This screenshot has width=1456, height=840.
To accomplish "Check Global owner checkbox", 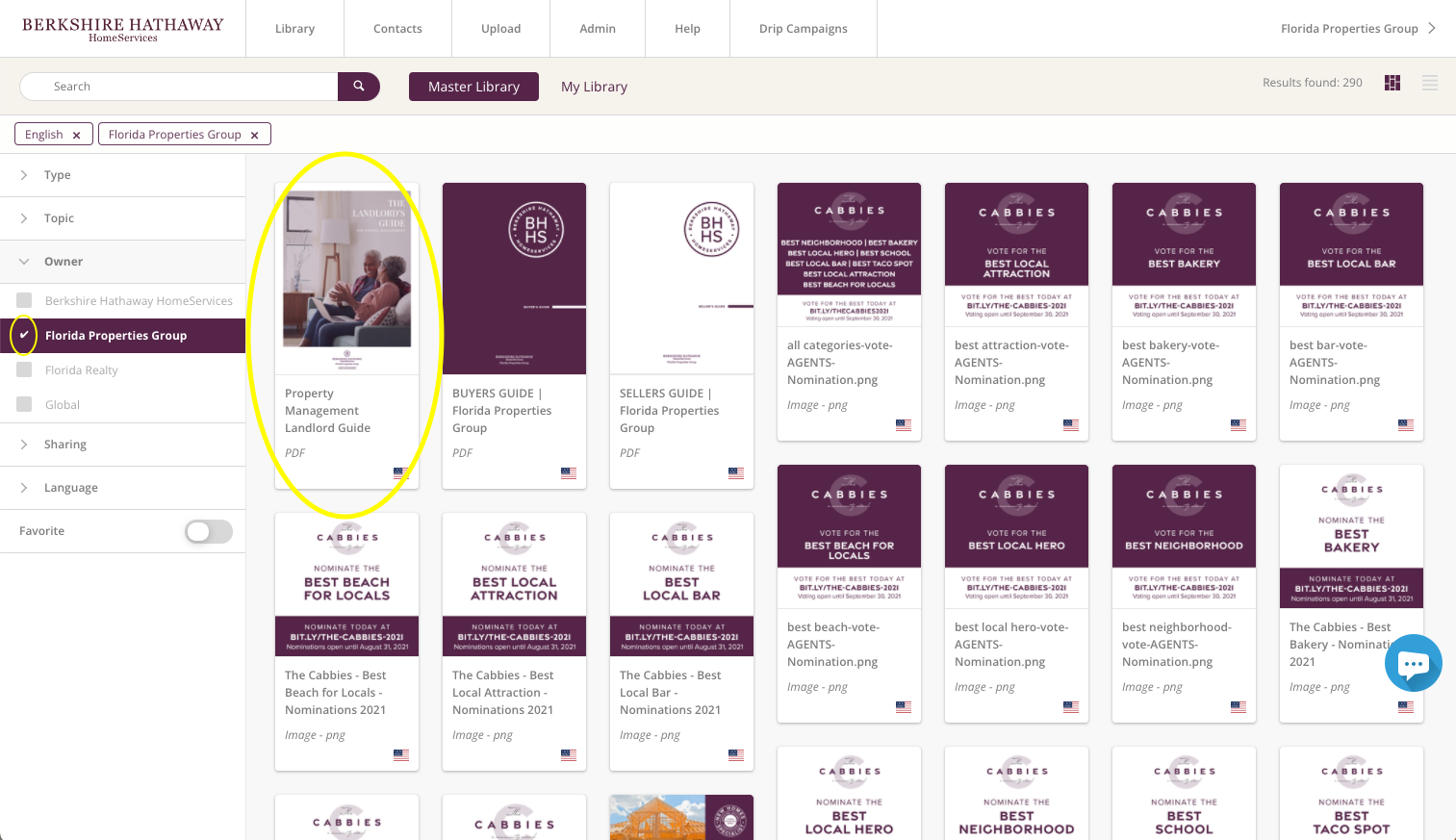I will tap(24, 404).
